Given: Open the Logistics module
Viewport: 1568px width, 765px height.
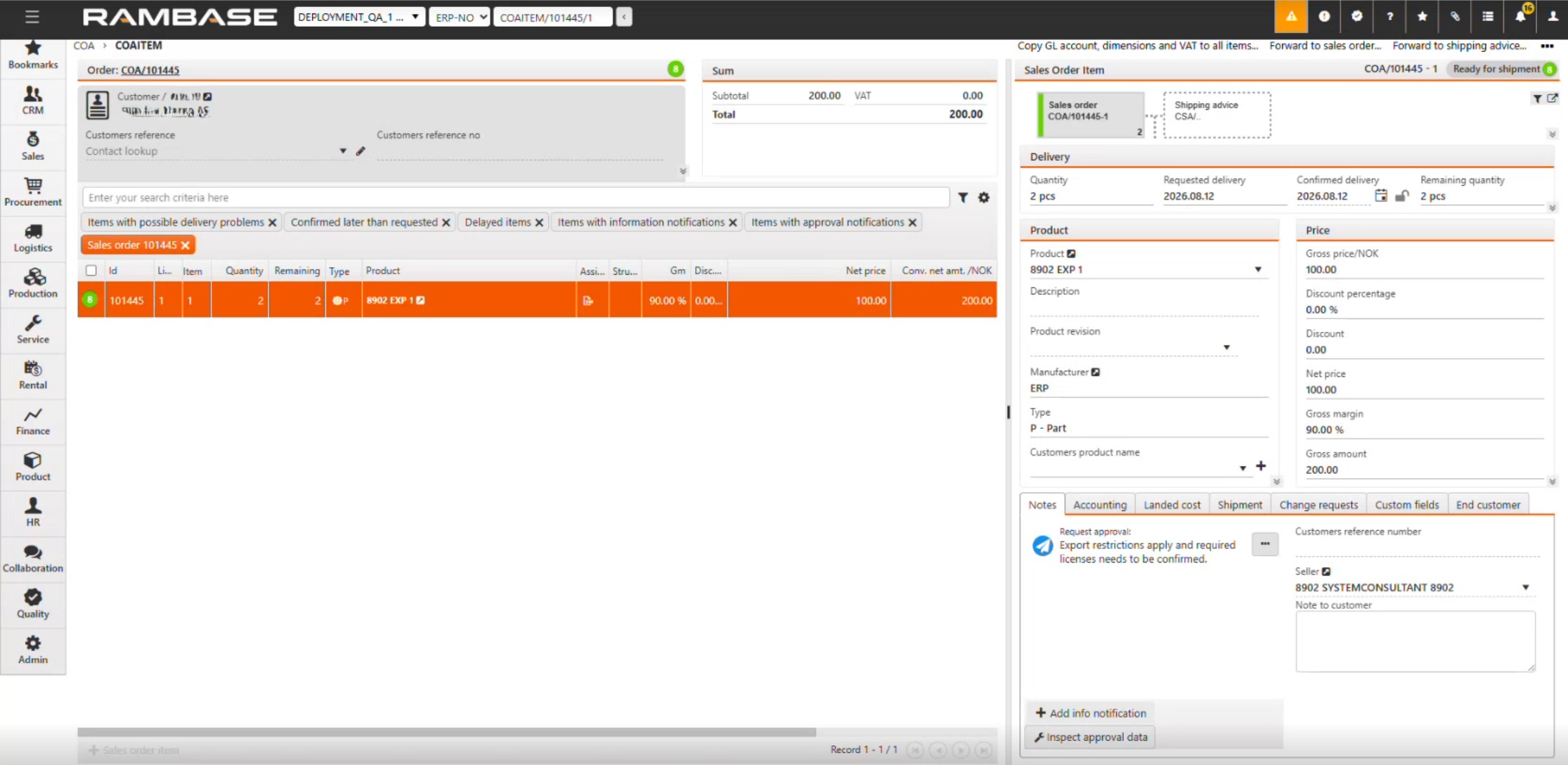Looking at the screenshot, I should [33, 238].
